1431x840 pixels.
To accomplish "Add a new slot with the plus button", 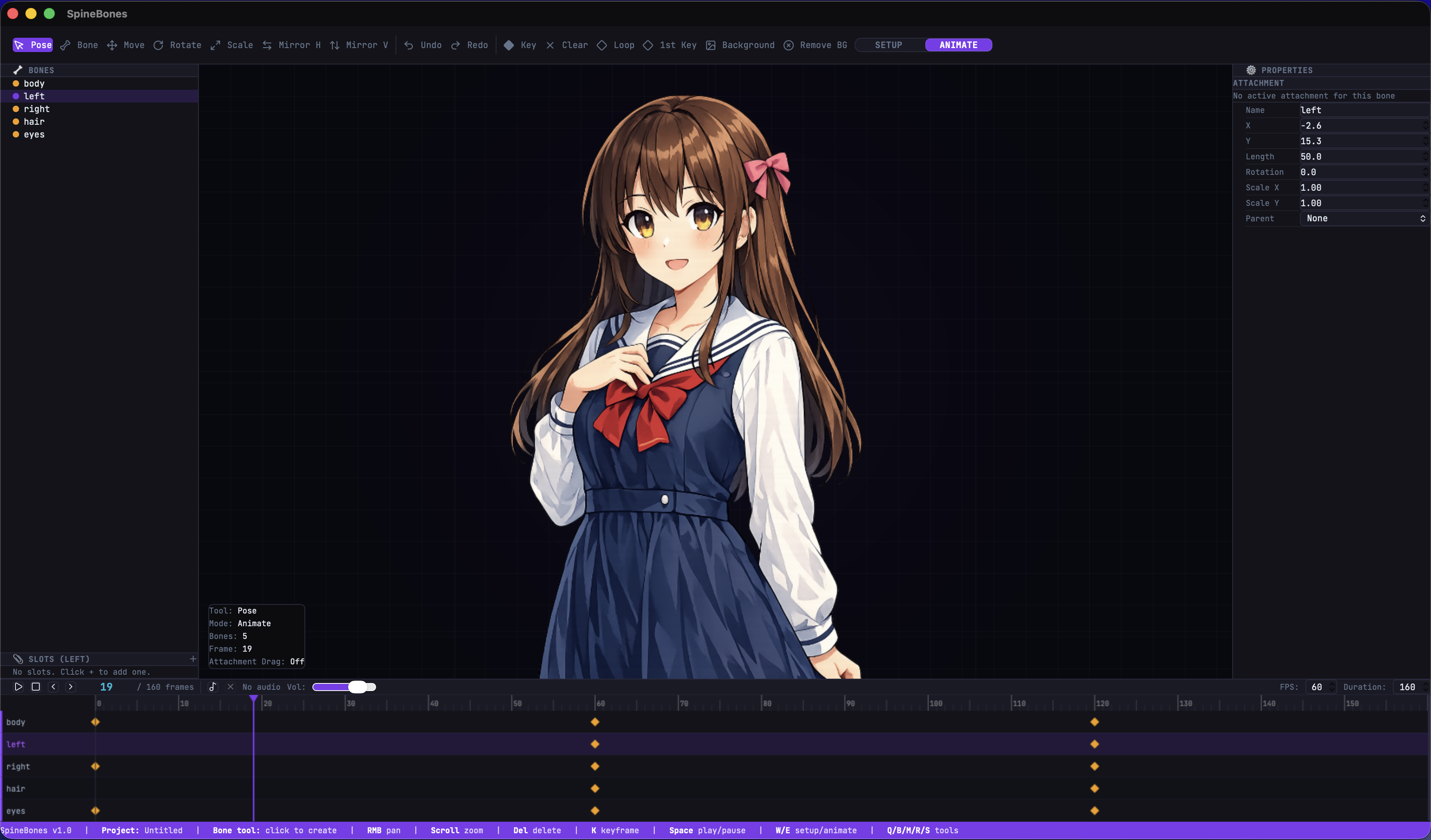I will pyautogui.click(x=193, y=659).
